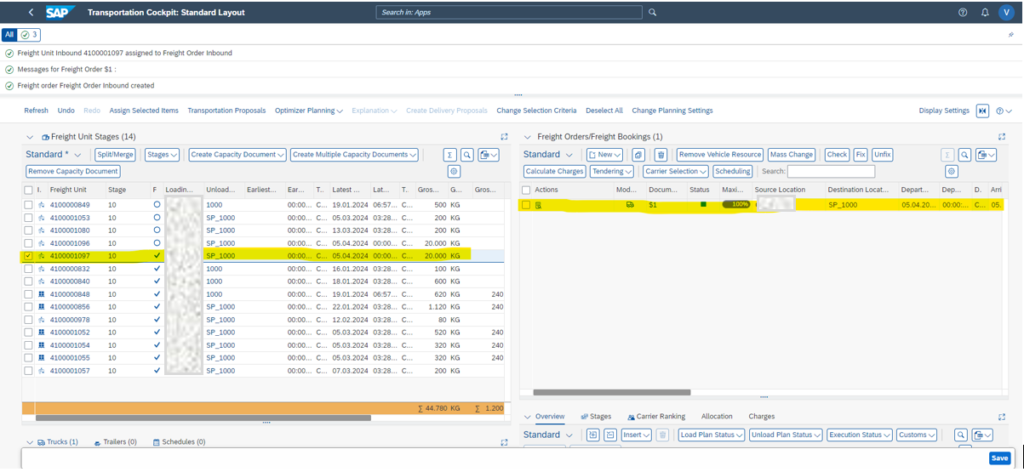Tick the highlighted freight order $1 row checkbox
Screen dimensions: 1024x472
tap(526, 204)
